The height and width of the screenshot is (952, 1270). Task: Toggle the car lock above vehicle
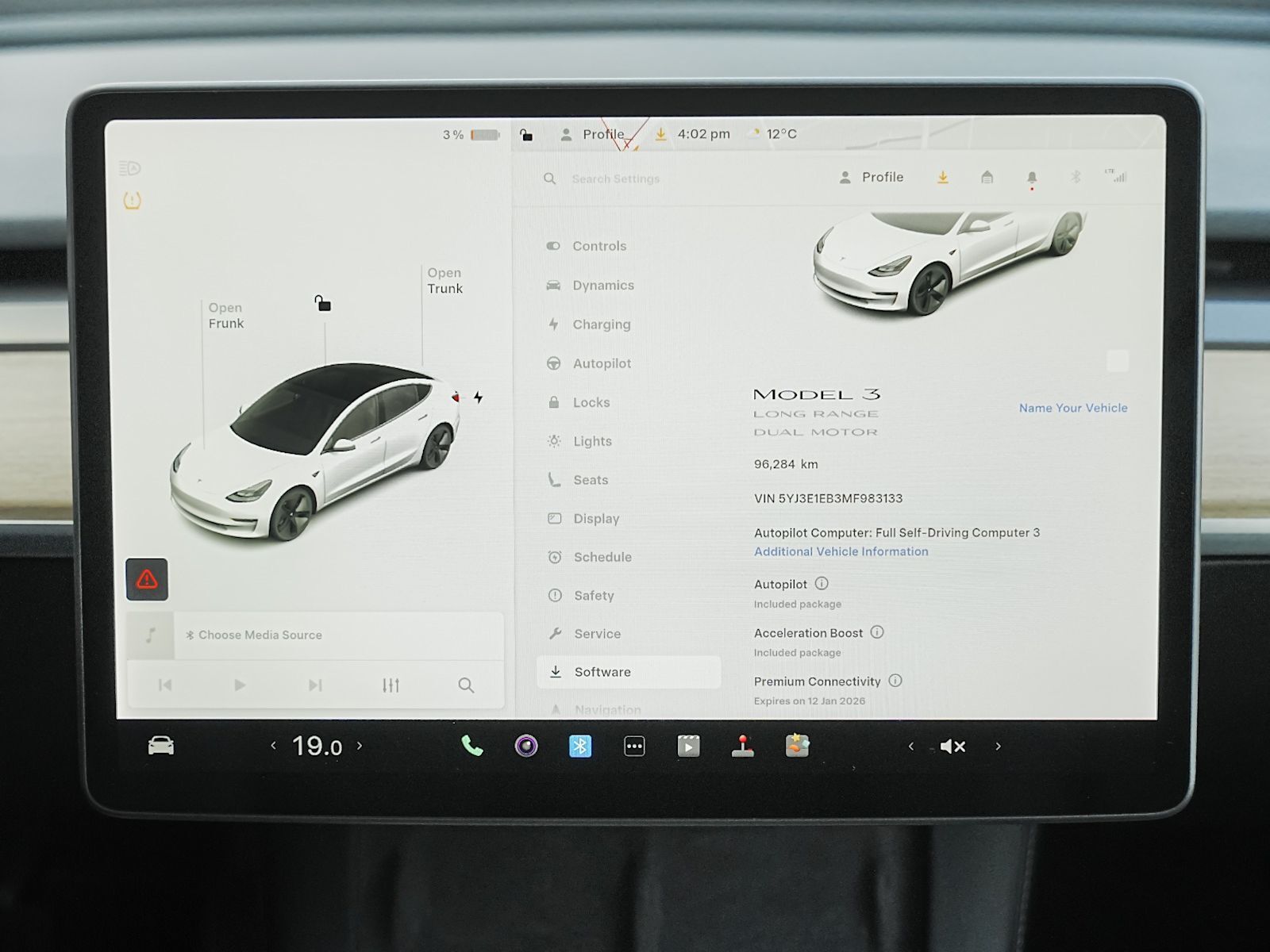[322, 303]
